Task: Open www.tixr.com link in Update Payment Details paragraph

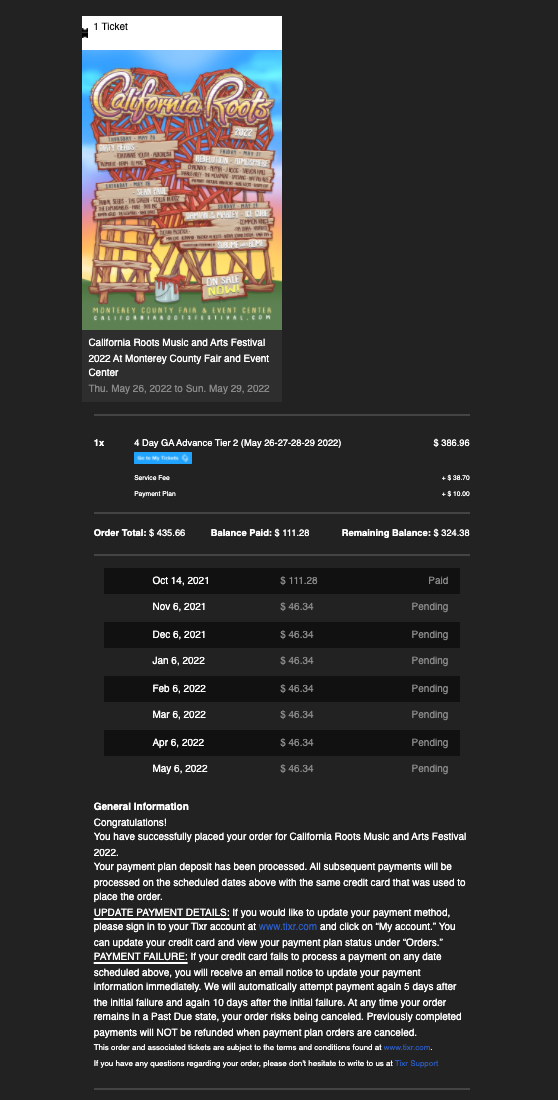Action: [288, 927]
